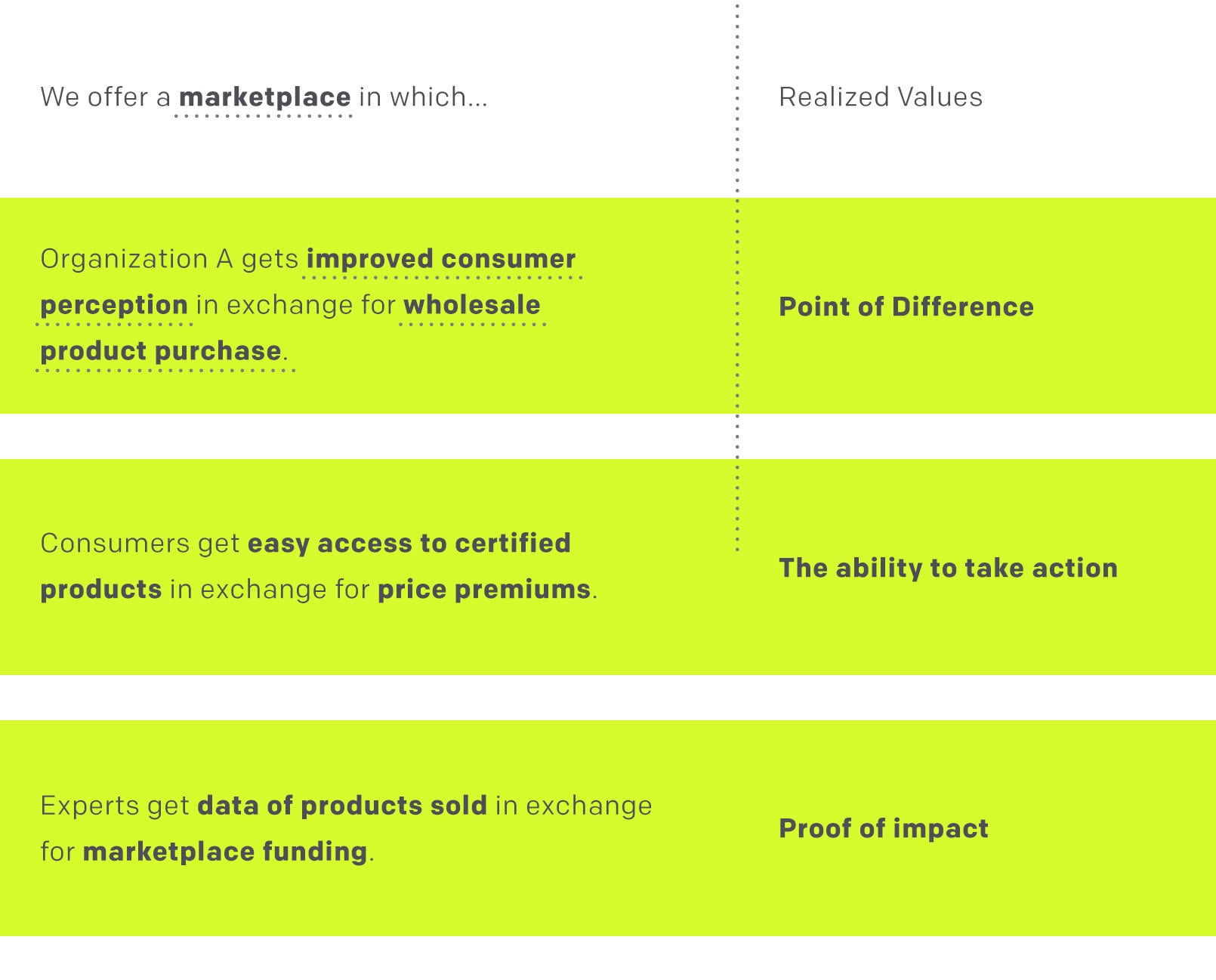Click 'We offer a' intro text
The image size is (1216, 980).
(x=106, y=97)
